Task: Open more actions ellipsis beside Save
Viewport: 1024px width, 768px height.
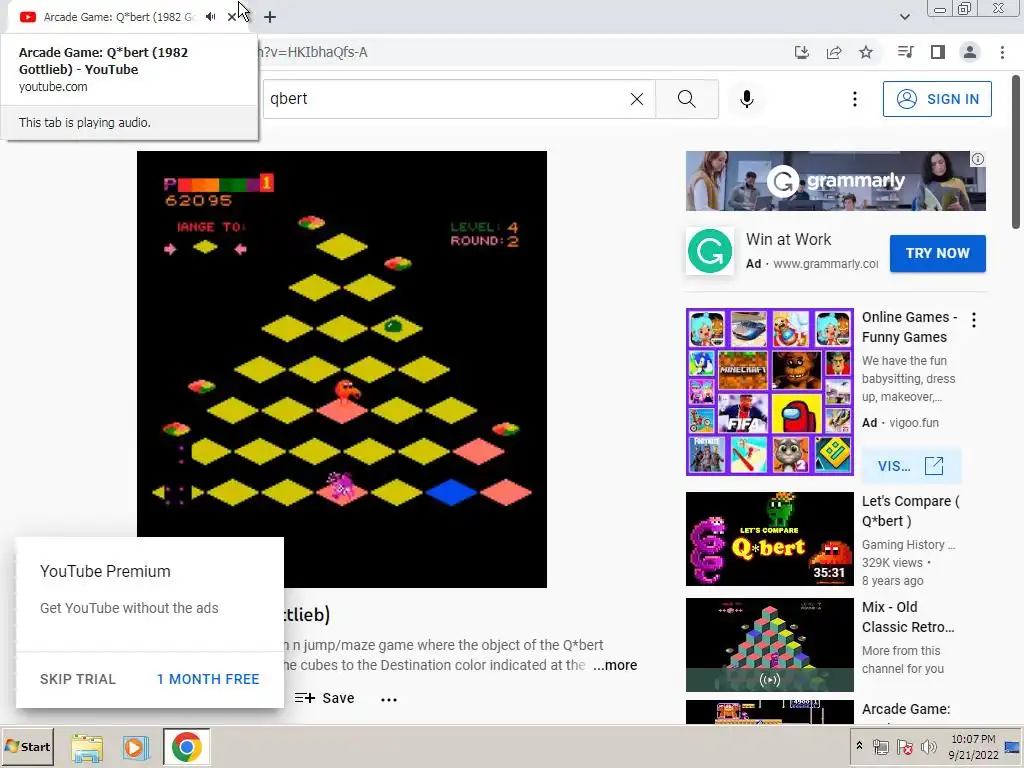Action: [x=389, y=699]
